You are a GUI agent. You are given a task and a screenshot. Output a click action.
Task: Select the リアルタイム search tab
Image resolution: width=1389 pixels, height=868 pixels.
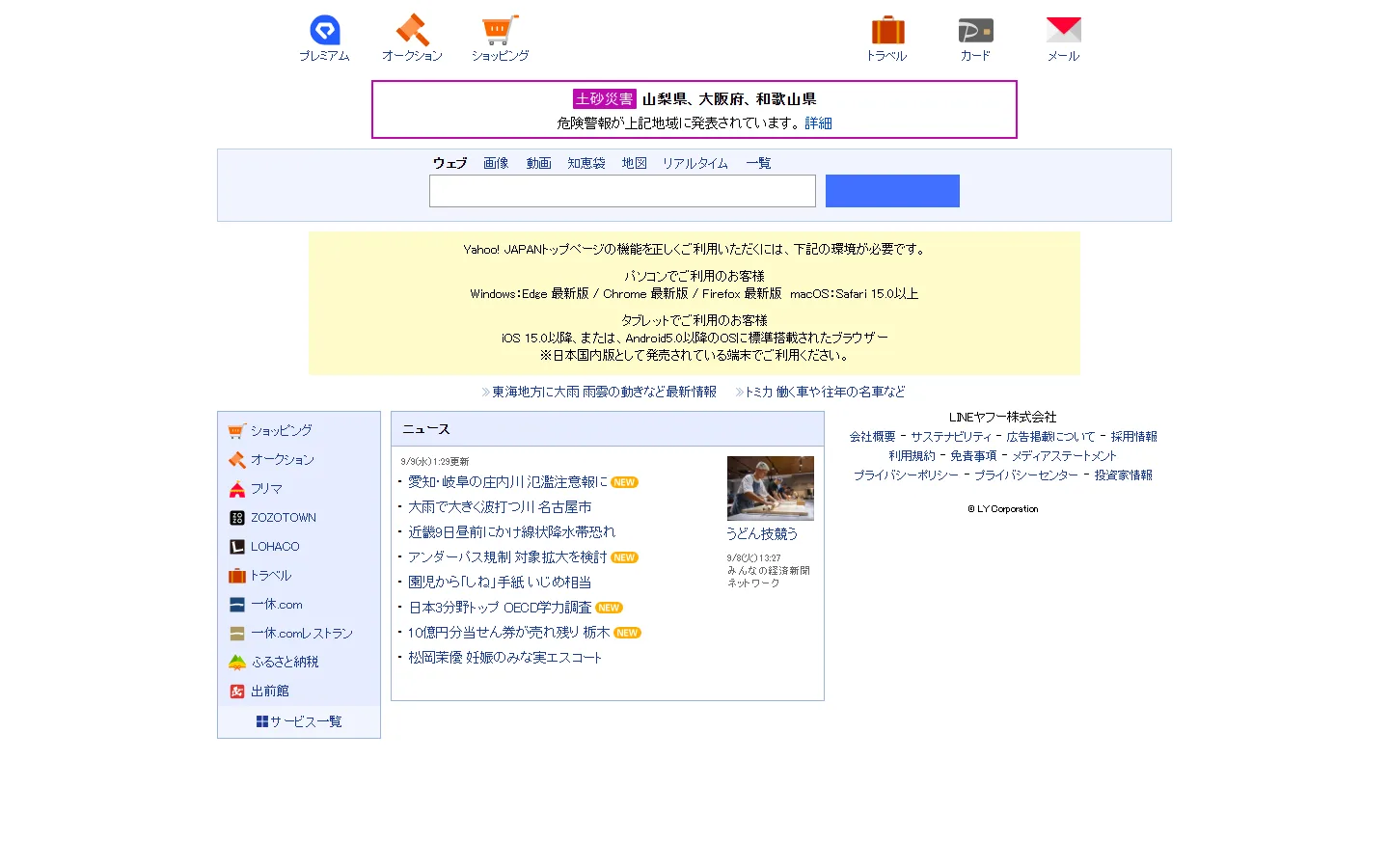point(694,163)
